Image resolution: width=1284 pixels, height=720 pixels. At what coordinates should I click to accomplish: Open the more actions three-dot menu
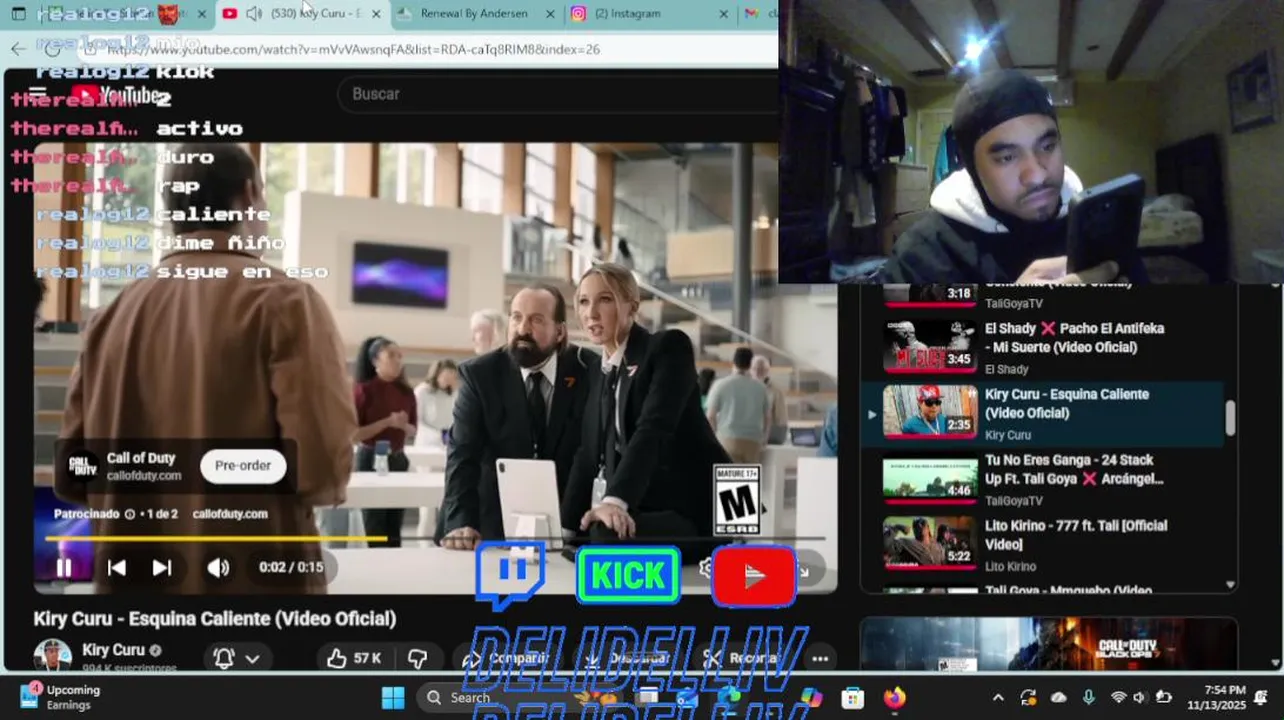point(820,659)
